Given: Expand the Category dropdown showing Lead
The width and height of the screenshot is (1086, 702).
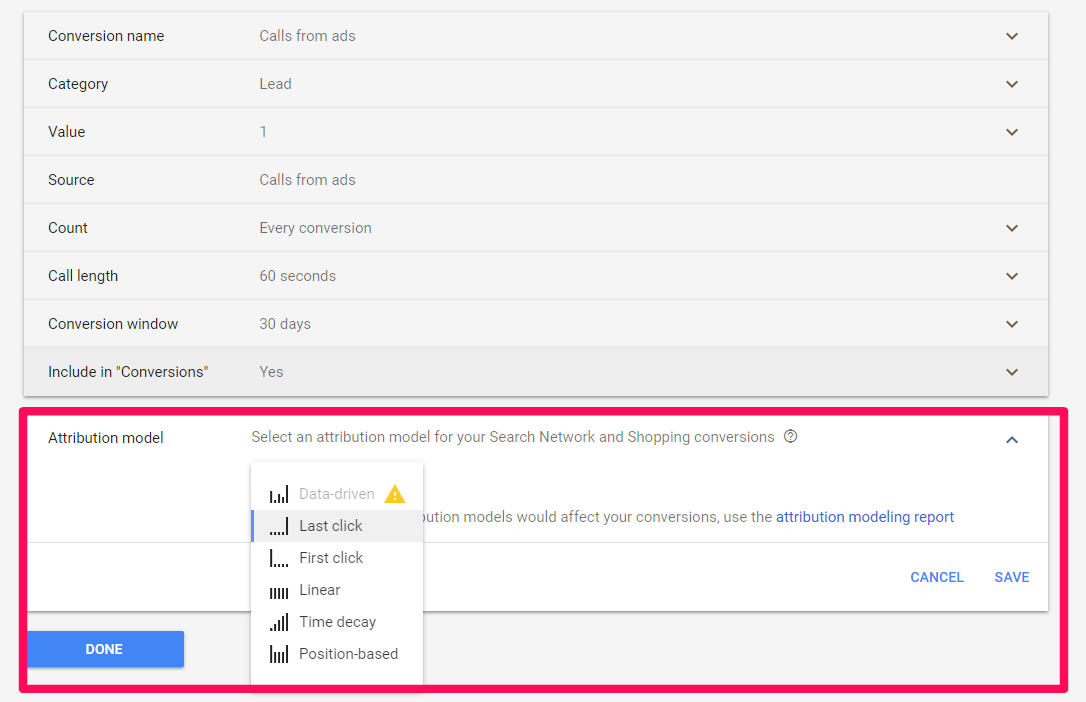Looking at the screenshot, I should 1011,83.
